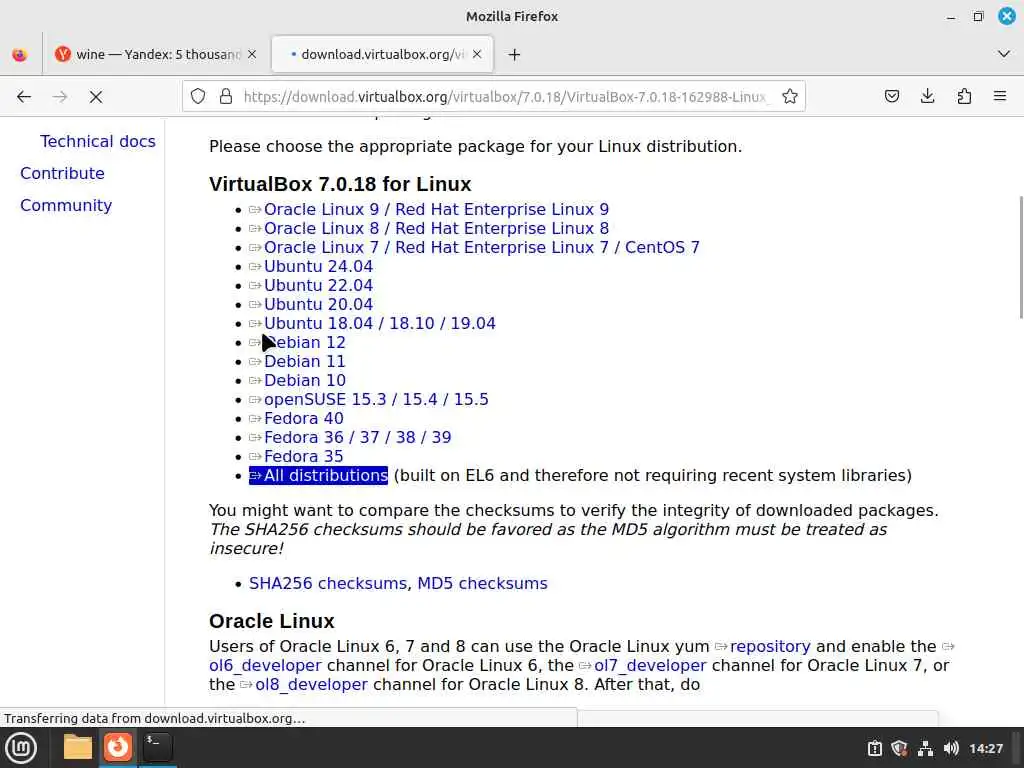
Task: Save page to Pocket
Action: [892, 97]
